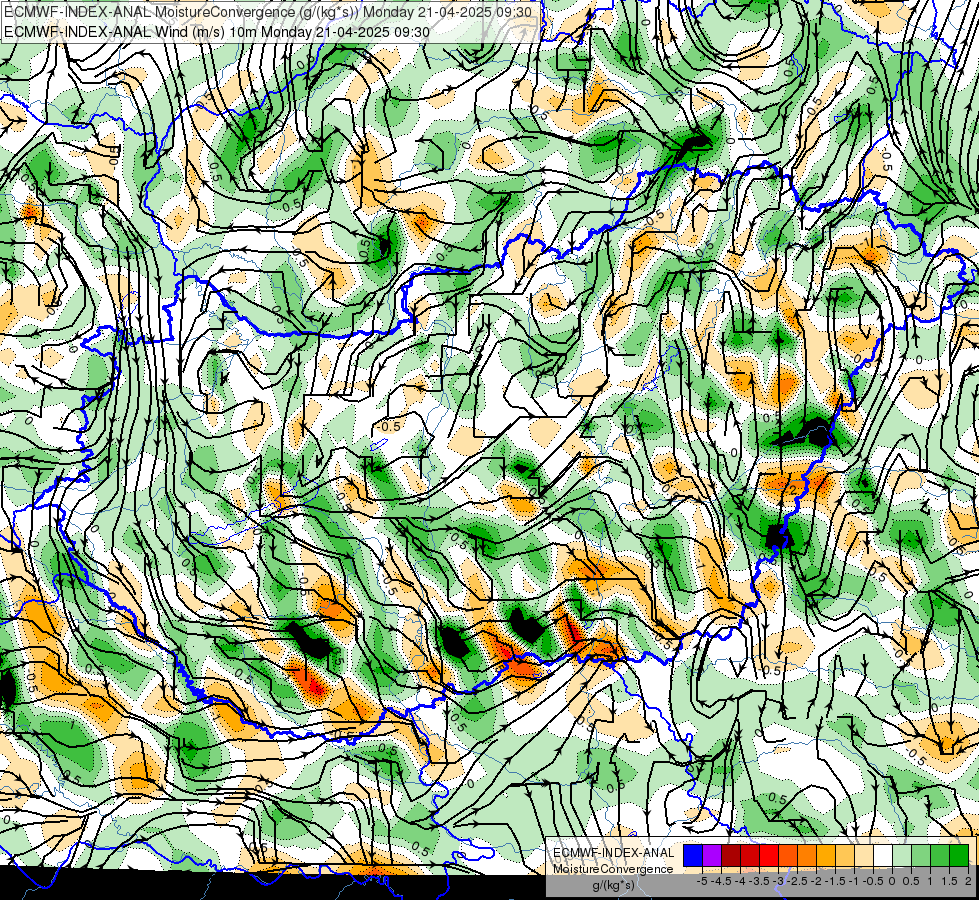The width and height of the screenshot is (979, 900).
Task: Pick the light green swatch between 0.5 and 1
Action: (x=921, y=855)
